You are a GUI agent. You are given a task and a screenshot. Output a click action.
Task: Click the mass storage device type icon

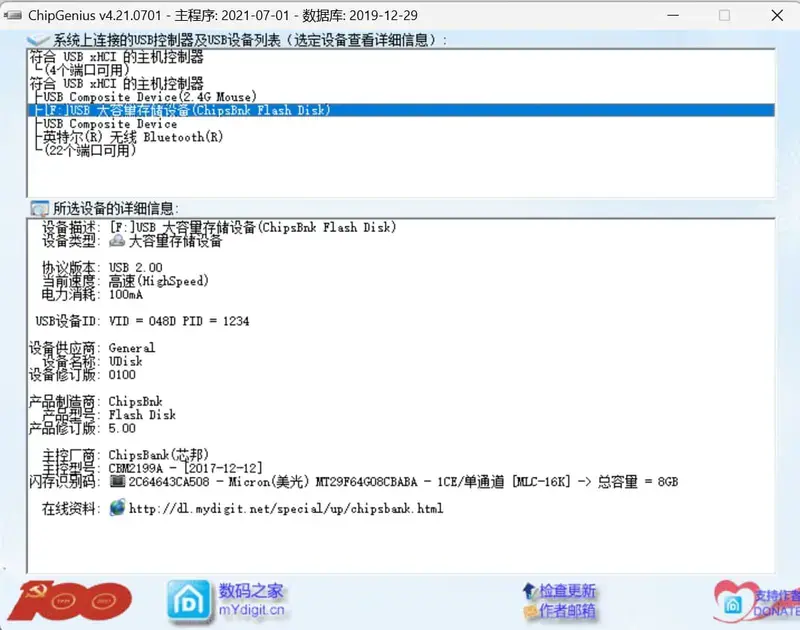coord(117,241)
